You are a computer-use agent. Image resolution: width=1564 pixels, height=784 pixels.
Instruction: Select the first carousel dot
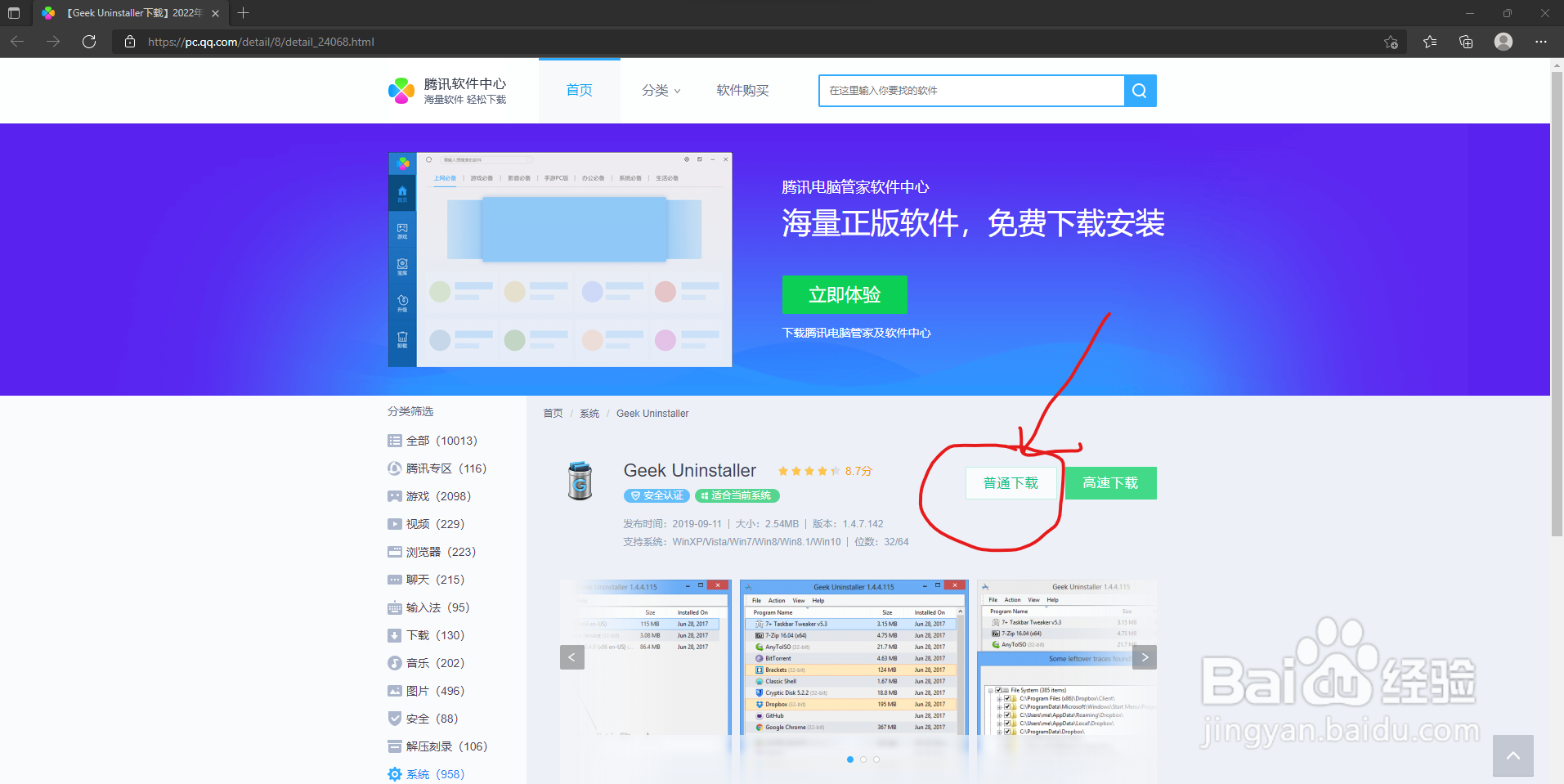pos(850,759)
